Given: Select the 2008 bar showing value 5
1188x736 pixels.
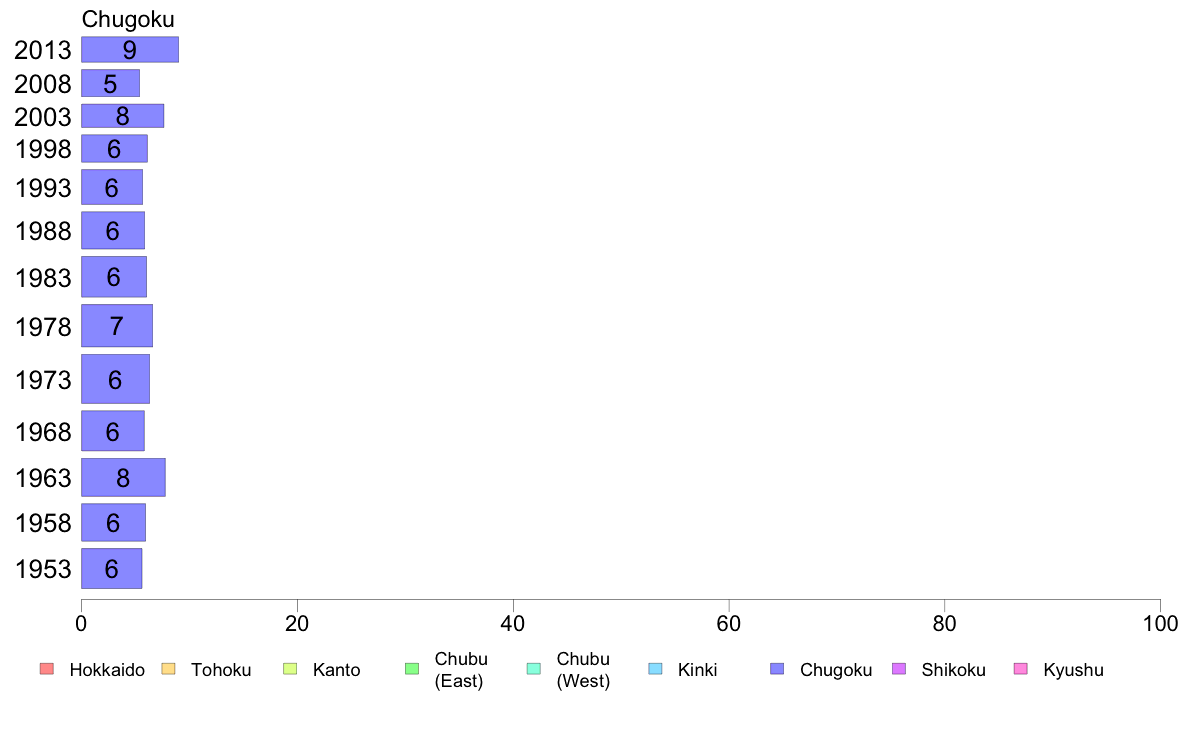Looking at the screenshot, I should click(x=111, y=83).
